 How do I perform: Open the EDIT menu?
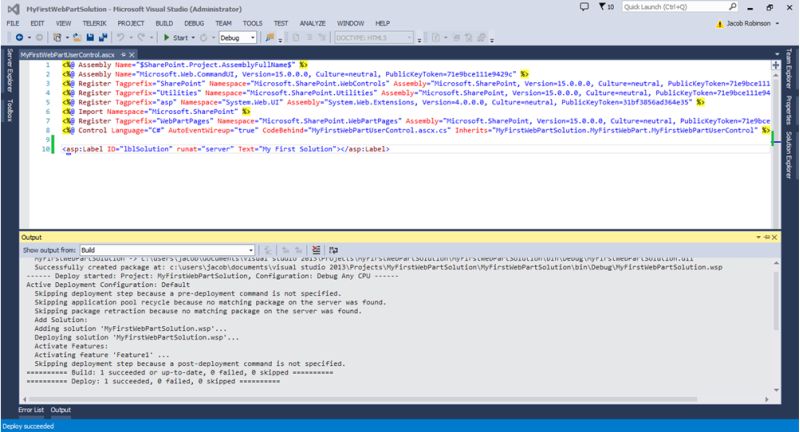37,23
